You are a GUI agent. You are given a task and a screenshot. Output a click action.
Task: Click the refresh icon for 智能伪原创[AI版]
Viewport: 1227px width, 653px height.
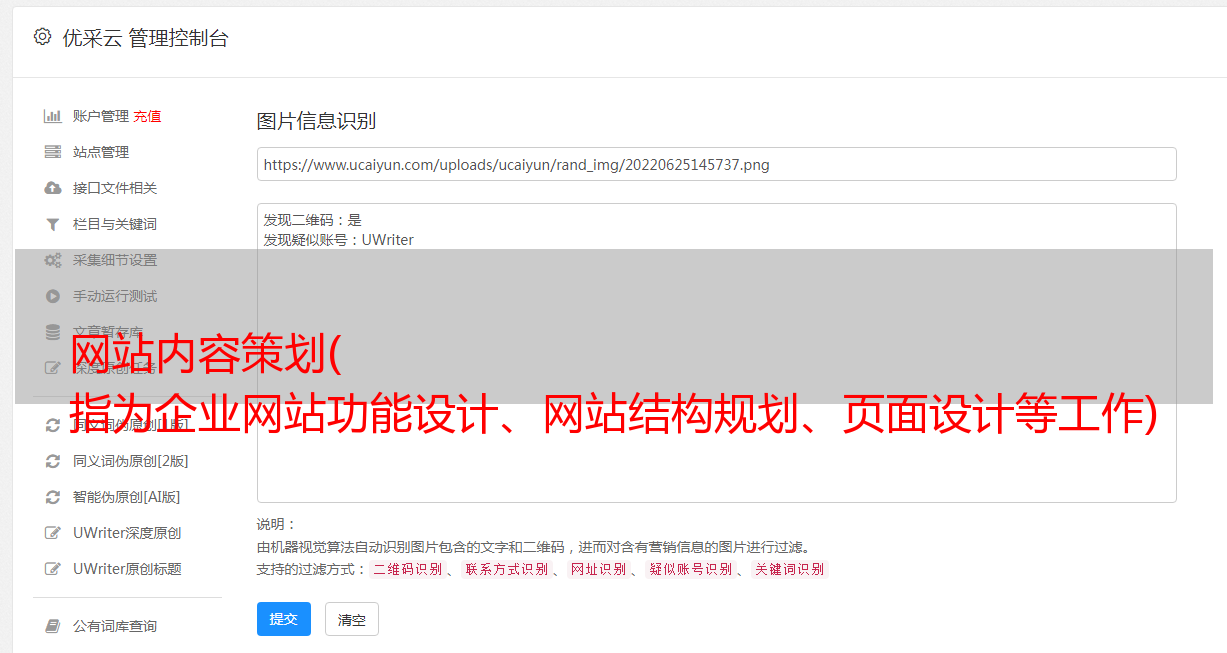pyautogui.click(x=53, y=497)
